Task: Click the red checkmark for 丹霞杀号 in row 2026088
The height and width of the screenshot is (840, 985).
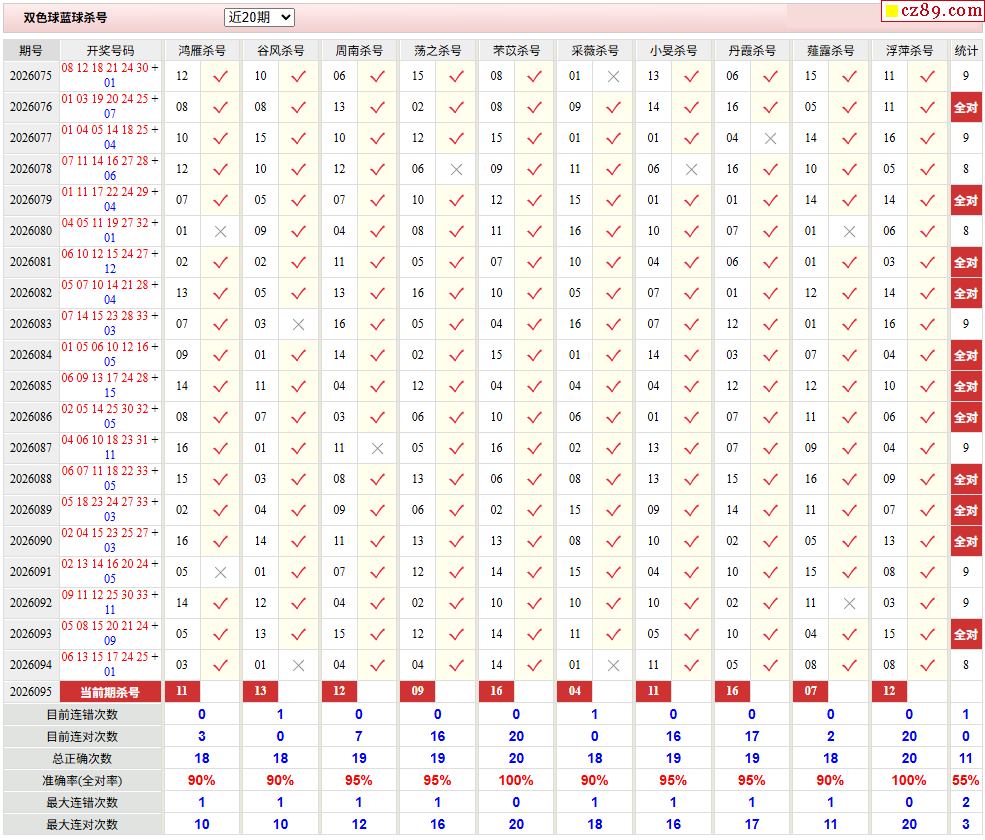Action: [771, 479]
